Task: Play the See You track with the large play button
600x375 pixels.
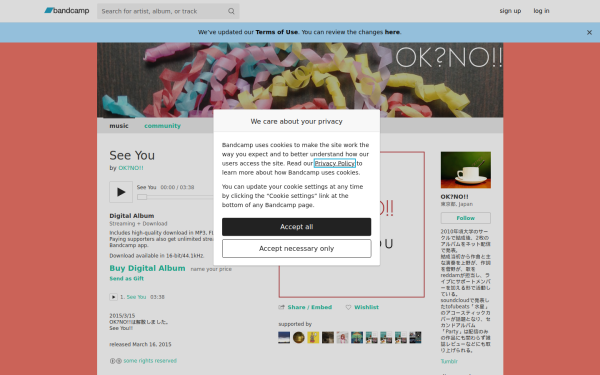Action: [121, 192]
